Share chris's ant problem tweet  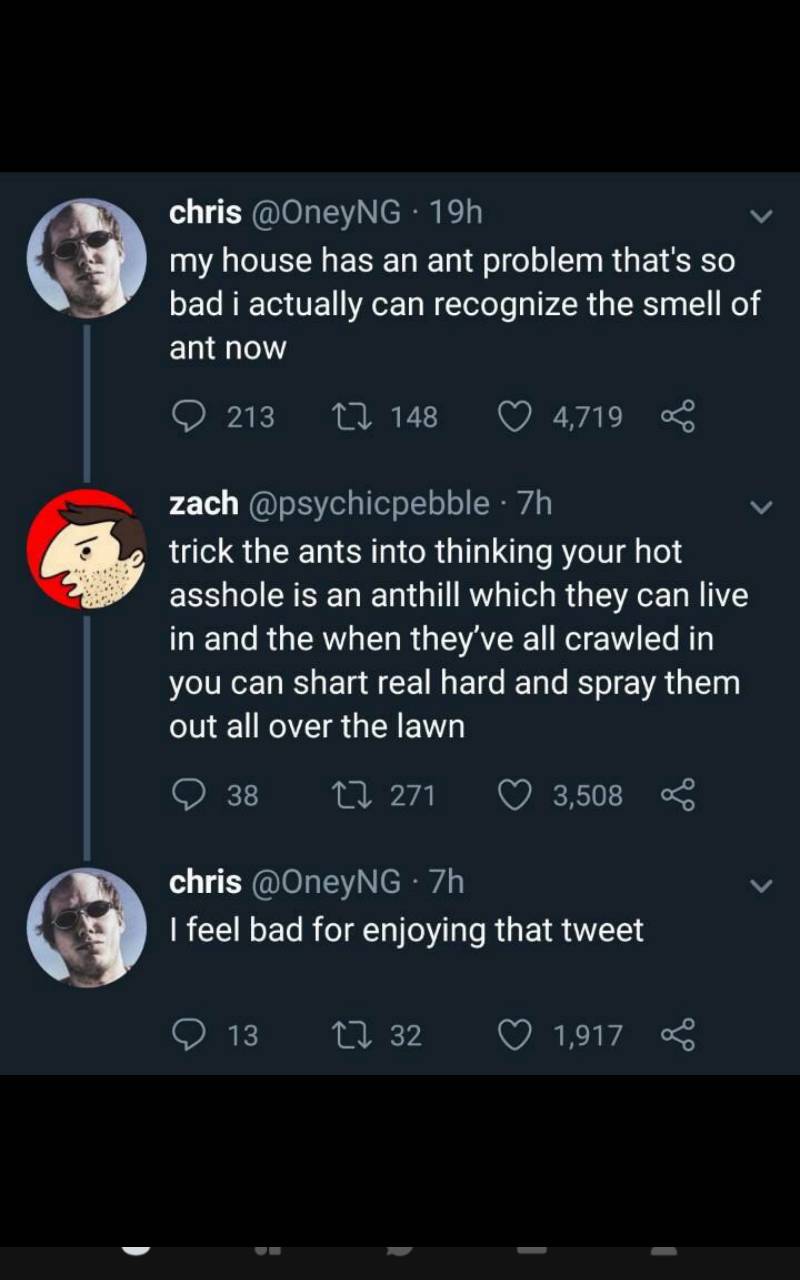click(x=677, y=416)
